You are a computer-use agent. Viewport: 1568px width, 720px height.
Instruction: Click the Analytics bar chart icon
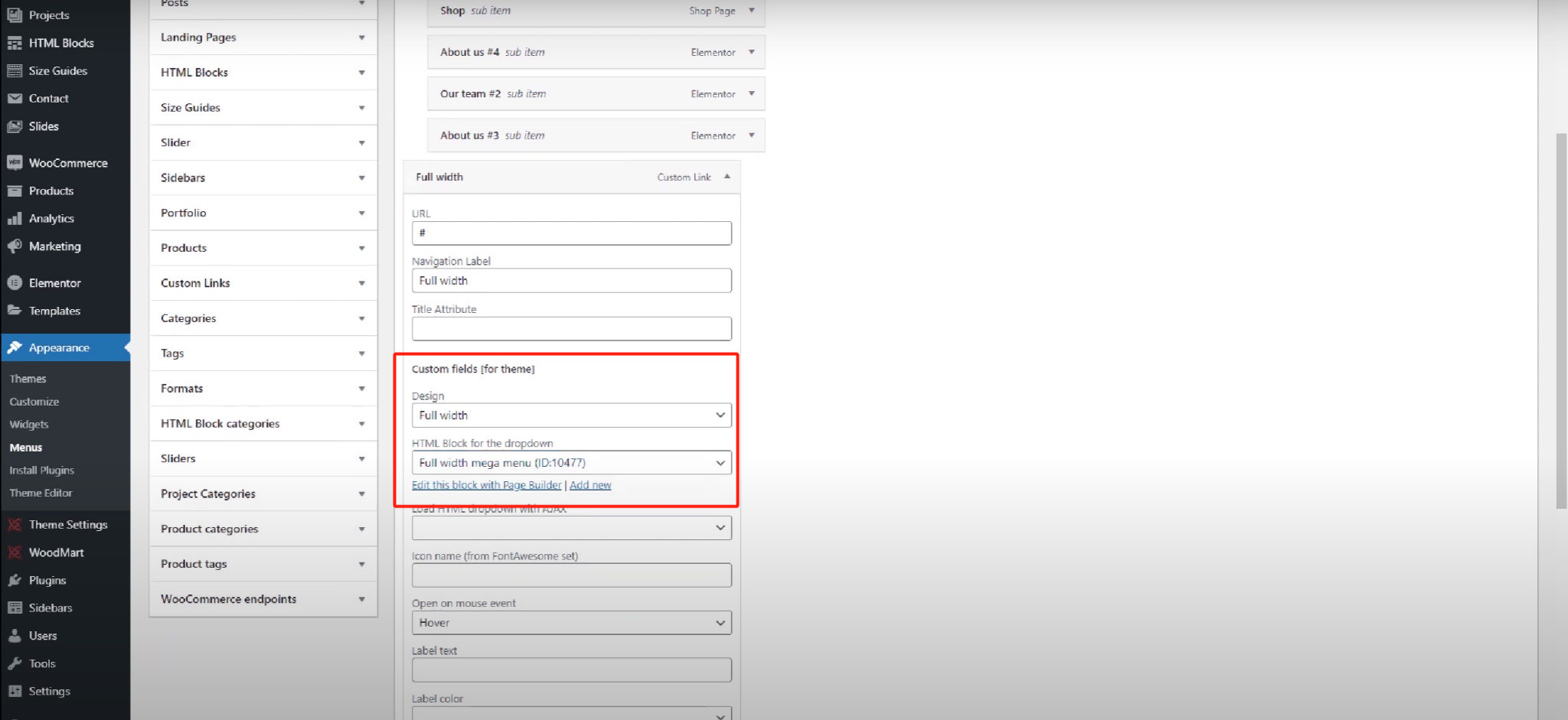[15, 219]
